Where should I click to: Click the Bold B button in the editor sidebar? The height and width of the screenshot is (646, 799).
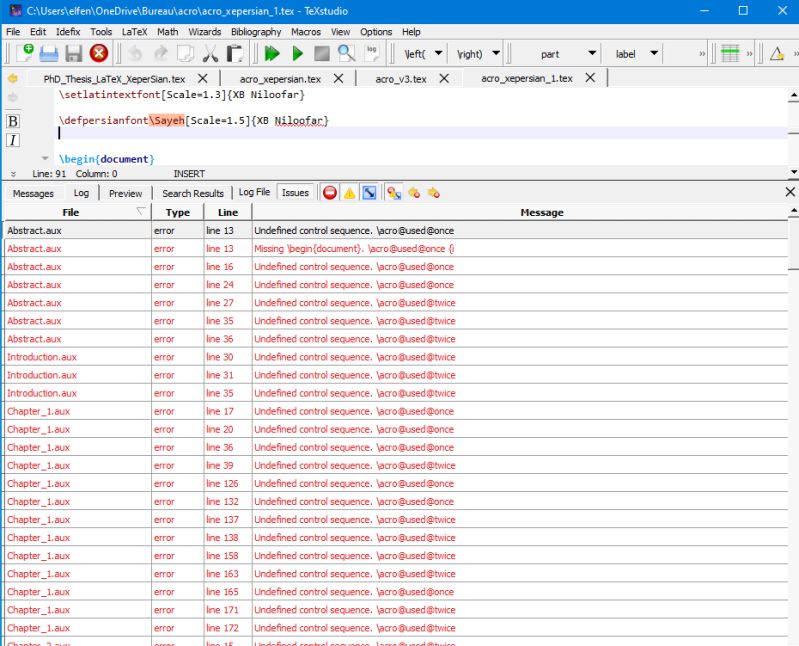(13, 121)
